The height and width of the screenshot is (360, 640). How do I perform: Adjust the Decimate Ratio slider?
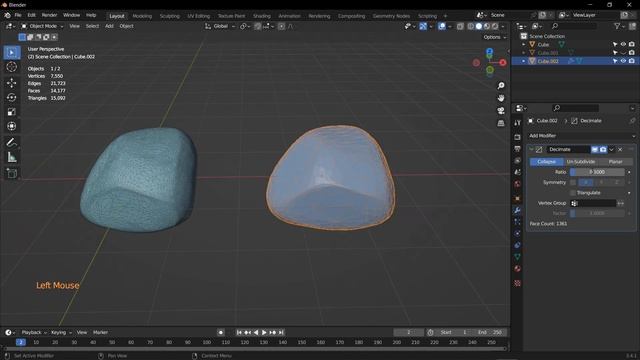(x=597, y=172)
